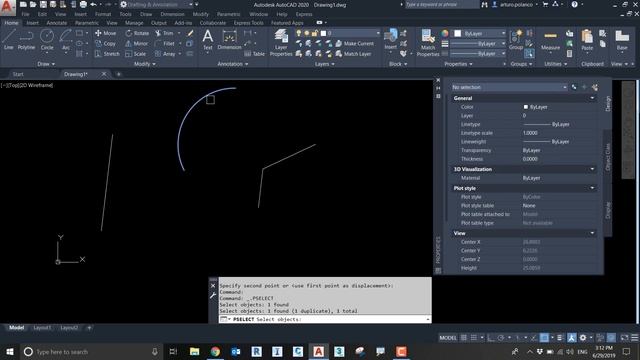Toggle ortho mode in status bar

[491, 338]
